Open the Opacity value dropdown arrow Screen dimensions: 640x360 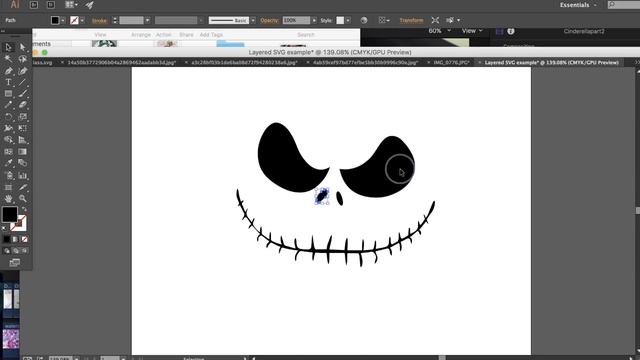(314, 20)
